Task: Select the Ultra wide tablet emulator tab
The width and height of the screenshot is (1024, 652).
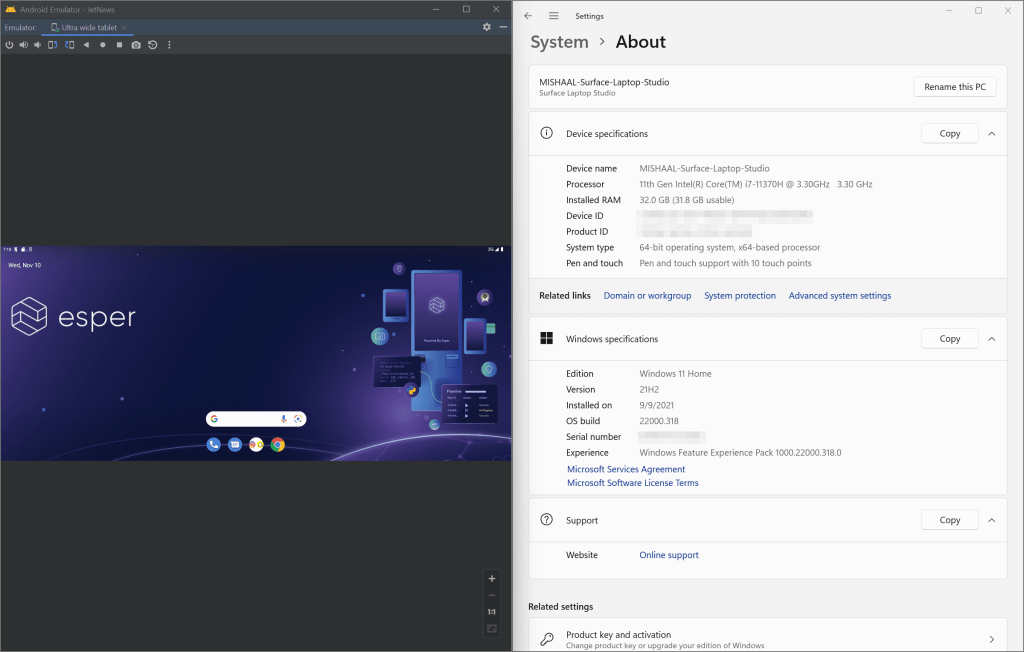Action: pos(90,27)
